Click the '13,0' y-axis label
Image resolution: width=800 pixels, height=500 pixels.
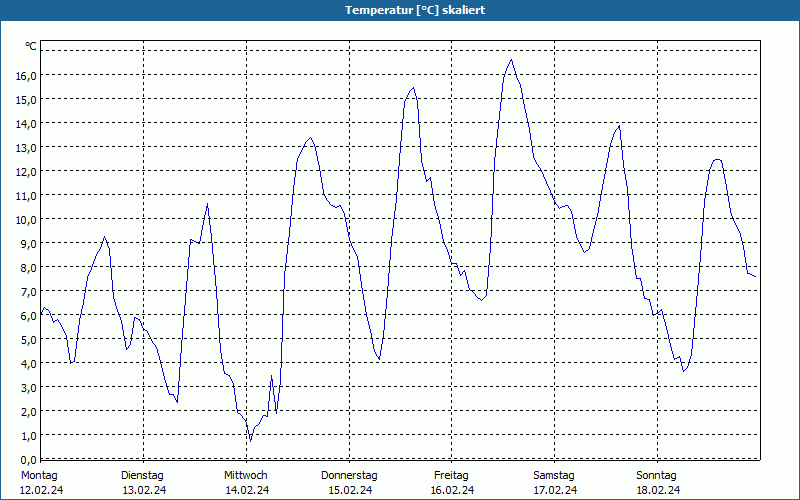click(x=26, y=147)
